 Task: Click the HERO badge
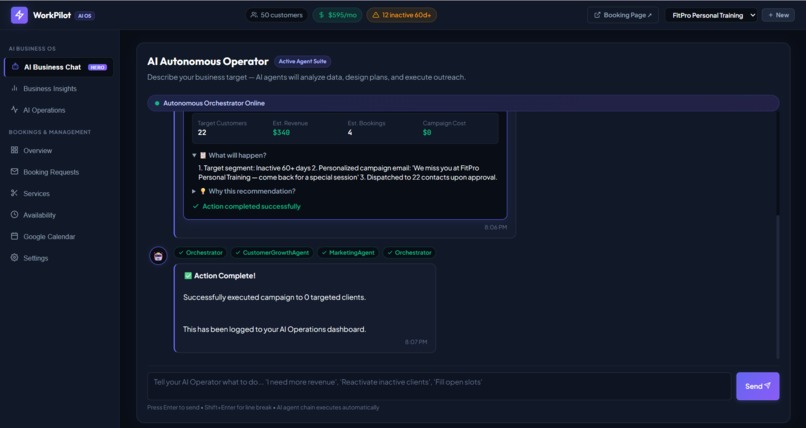(x=97, y=67)
